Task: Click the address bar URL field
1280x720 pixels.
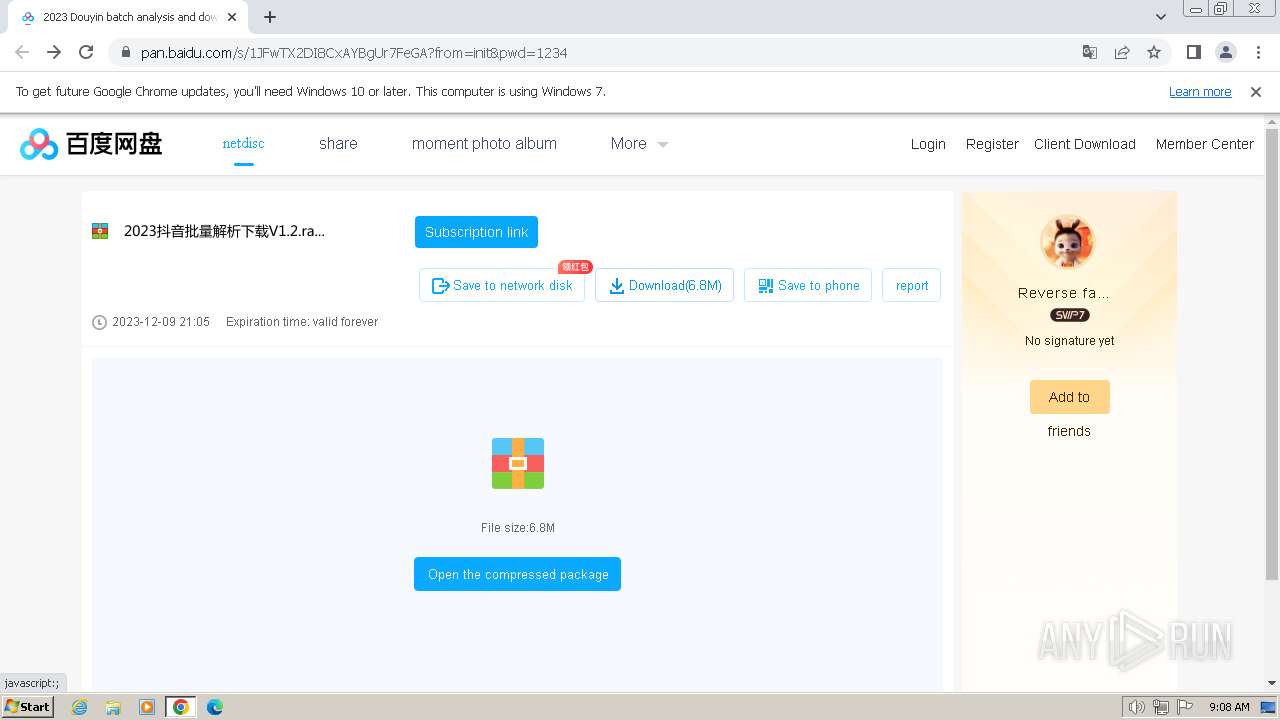Action: (600, 52)
